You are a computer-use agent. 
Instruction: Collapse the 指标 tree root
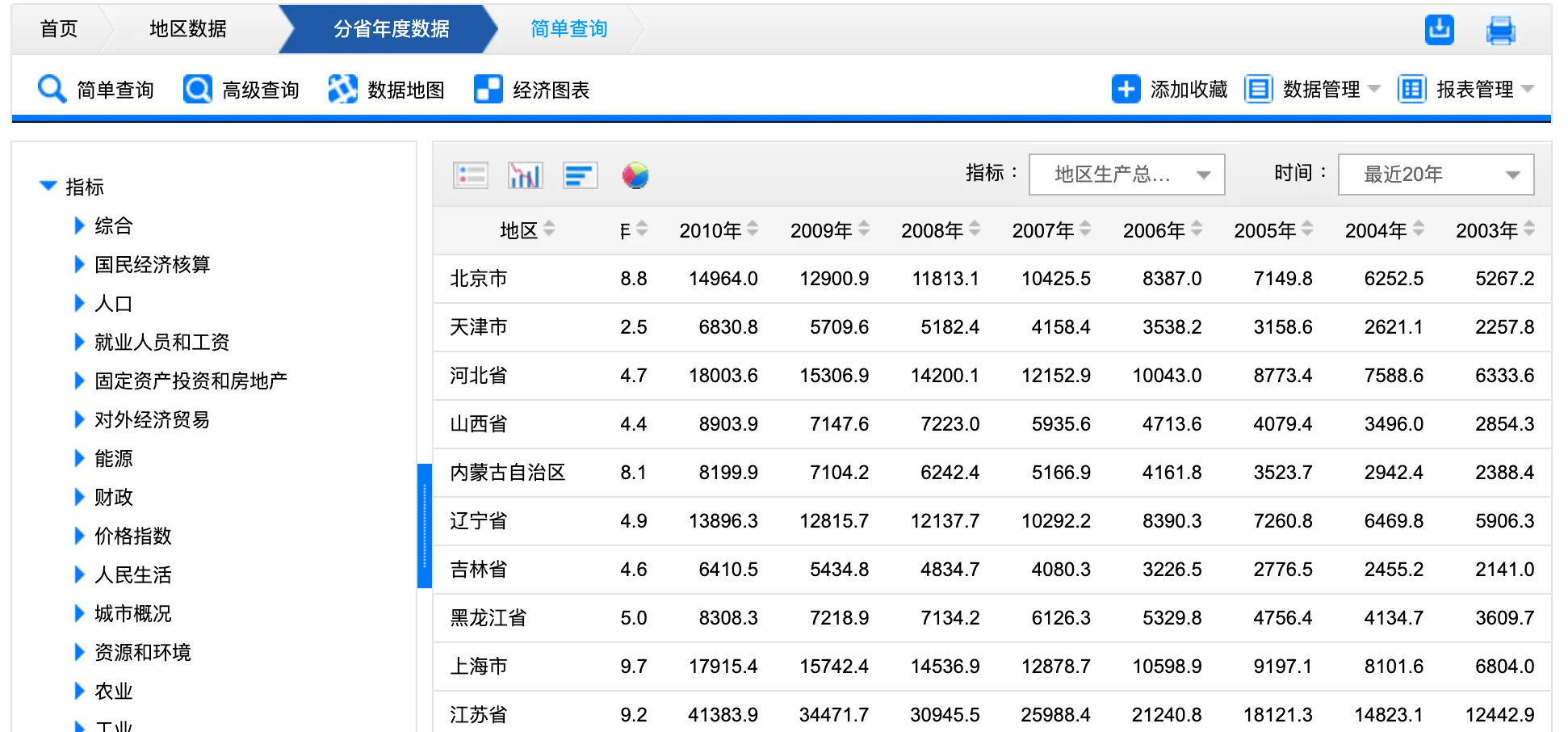click(x=48, y=187)
